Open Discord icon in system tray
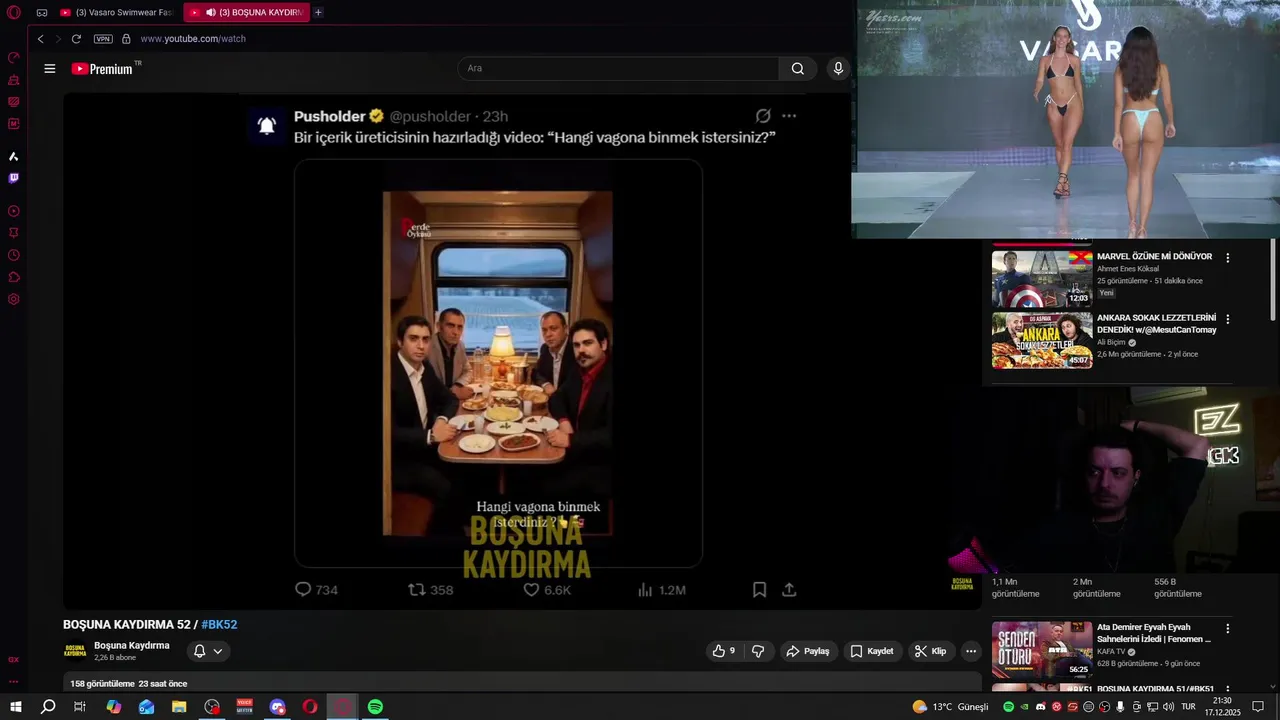1280x720 pixels. (1040, 707)
